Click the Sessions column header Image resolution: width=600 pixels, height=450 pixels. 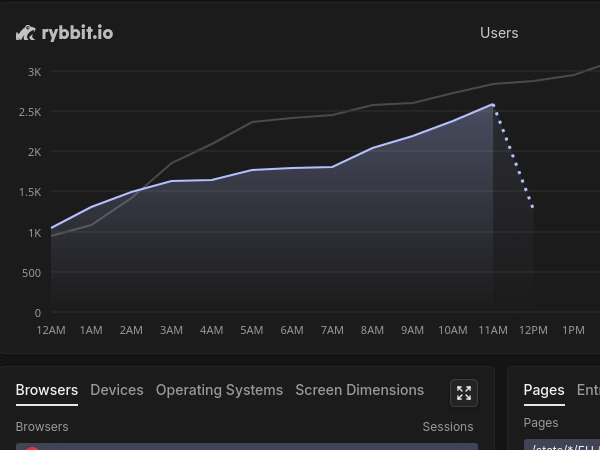tap(447, 427)
